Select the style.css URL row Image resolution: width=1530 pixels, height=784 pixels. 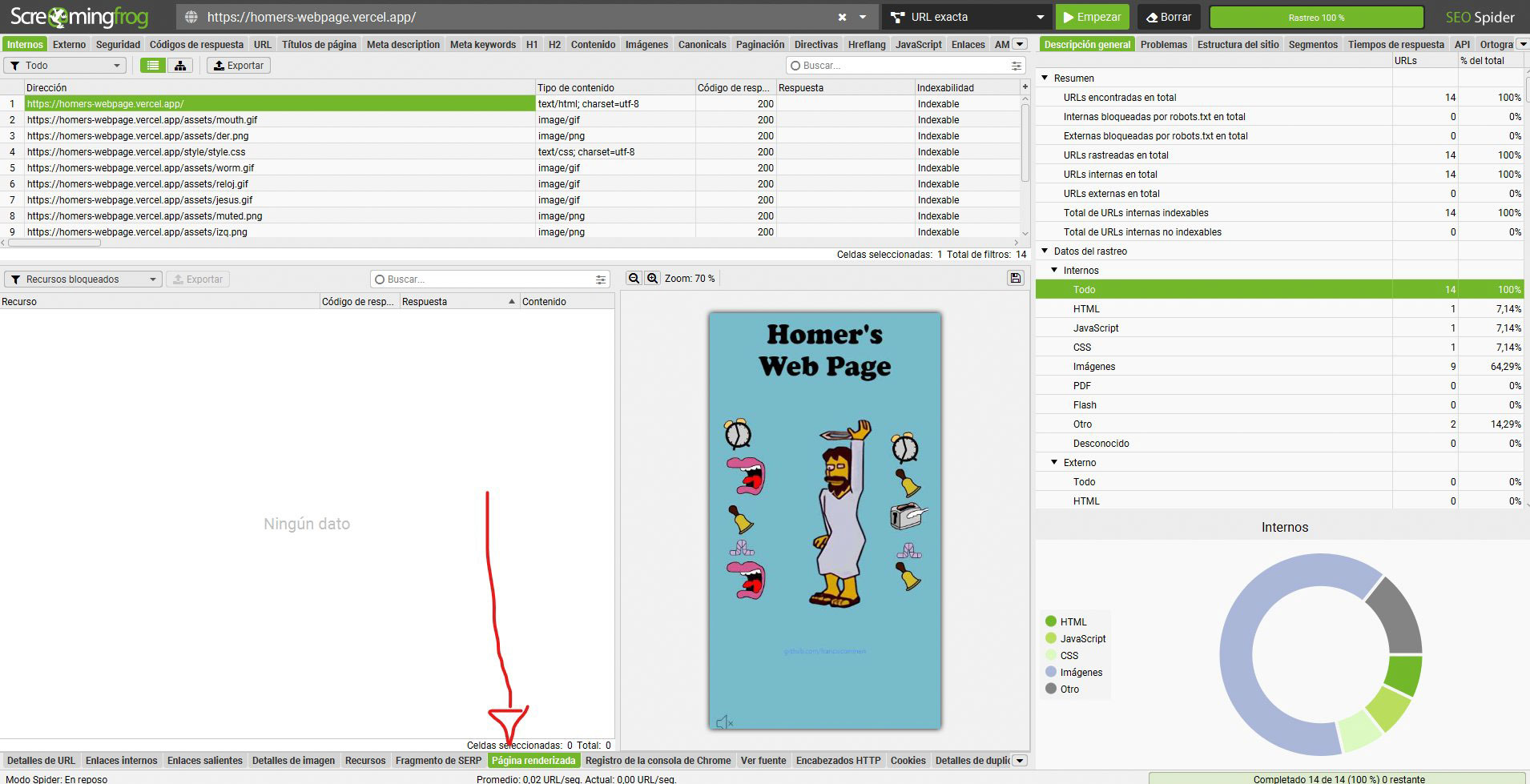[x=280, y=151]
